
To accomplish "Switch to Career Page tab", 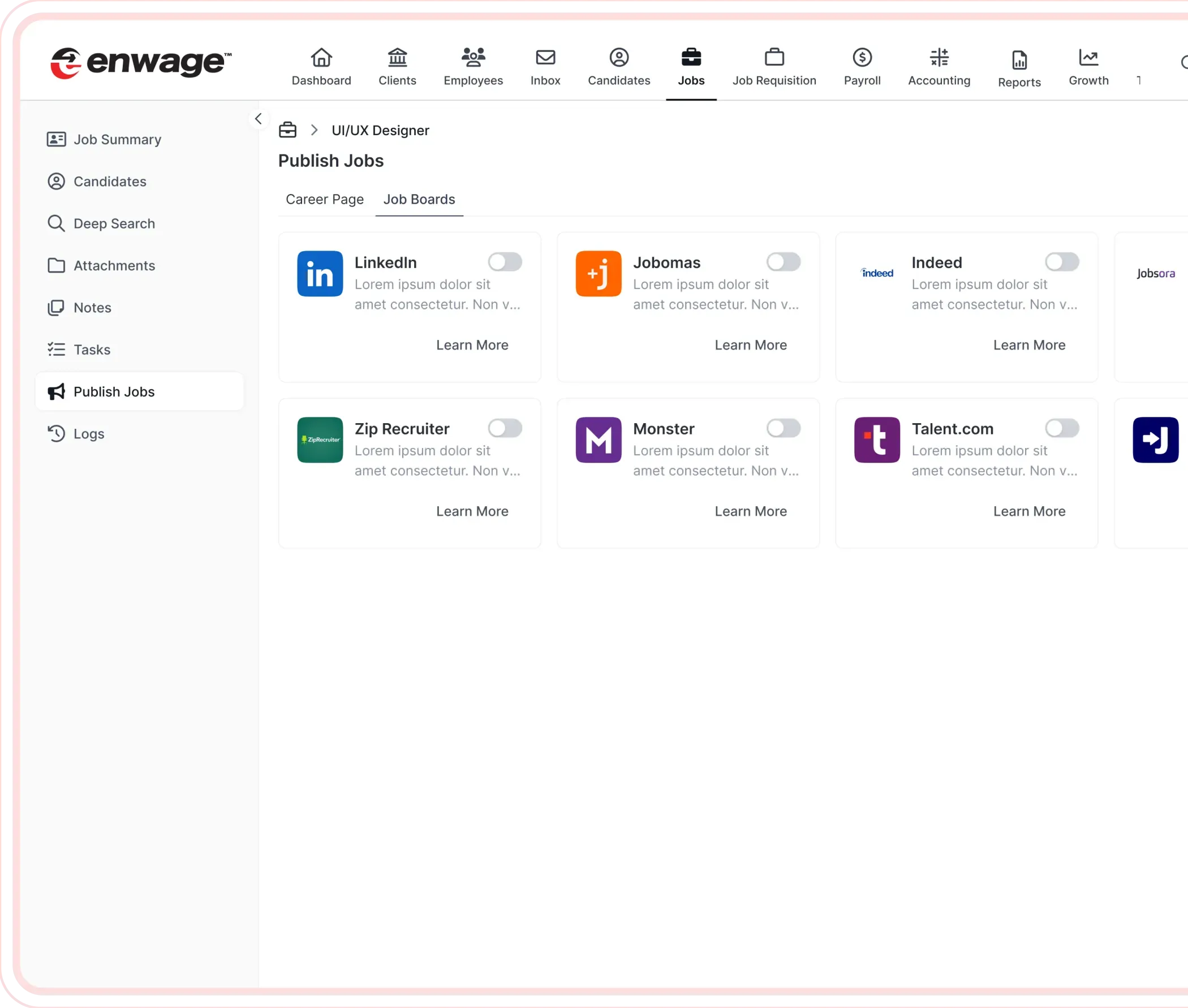I will pyautogui.click(x=325, y=200).
